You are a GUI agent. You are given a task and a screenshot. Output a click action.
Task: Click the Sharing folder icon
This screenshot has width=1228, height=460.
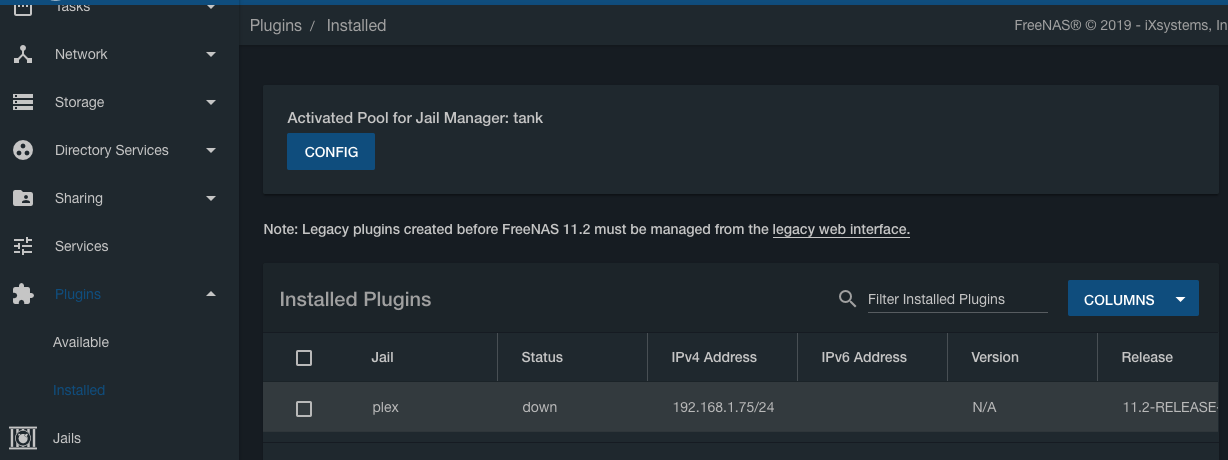23,198
